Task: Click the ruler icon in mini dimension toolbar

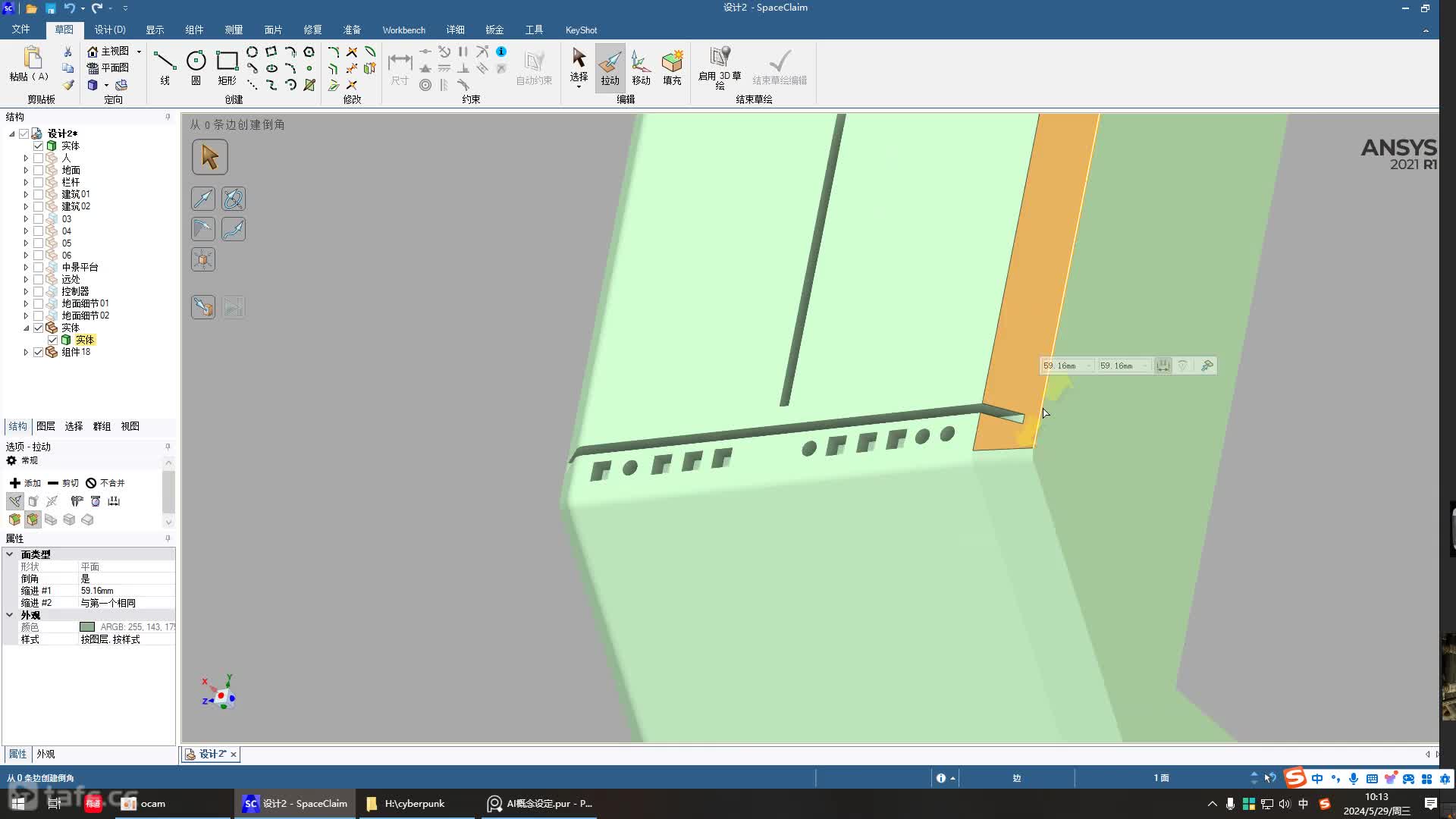Action: point(1163,366)
